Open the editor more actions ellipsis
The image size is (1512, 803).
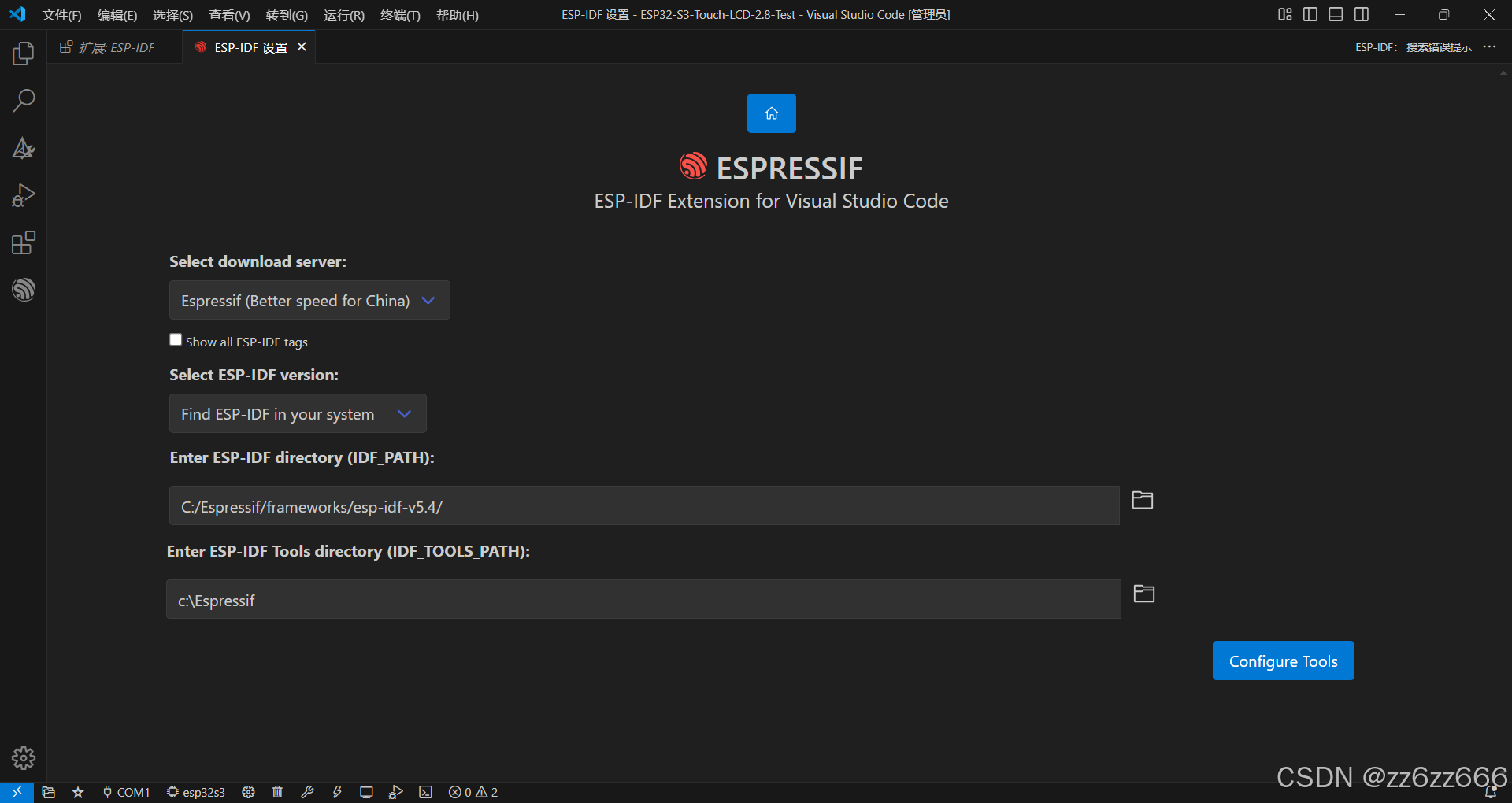tap(1489, 47)
